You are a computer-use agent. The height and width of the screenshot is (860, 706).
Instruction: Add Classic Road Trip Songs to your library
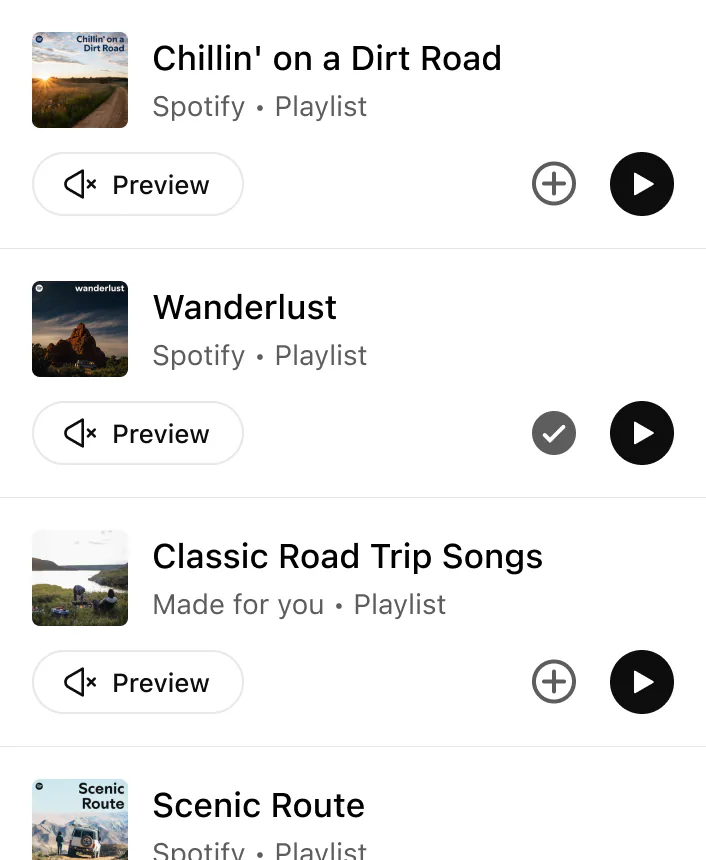(x=554, y=682)
